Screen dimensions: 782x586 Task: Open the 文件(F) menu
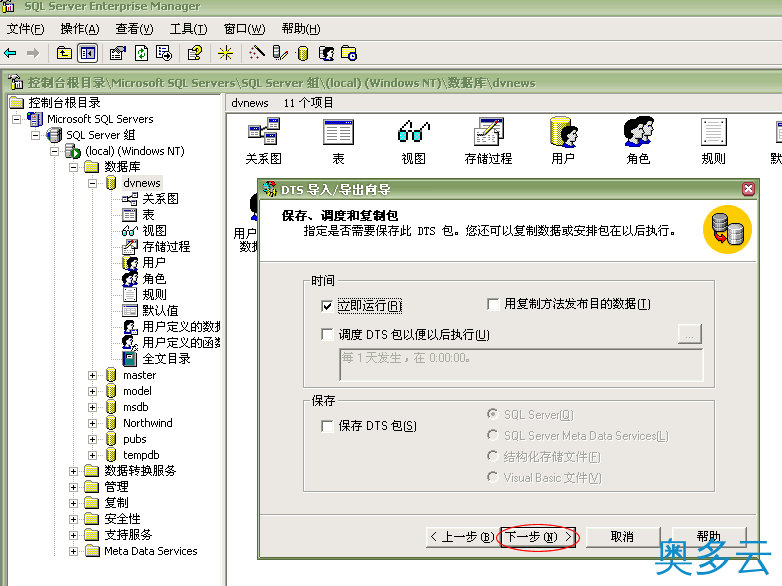tap(25, 29)
